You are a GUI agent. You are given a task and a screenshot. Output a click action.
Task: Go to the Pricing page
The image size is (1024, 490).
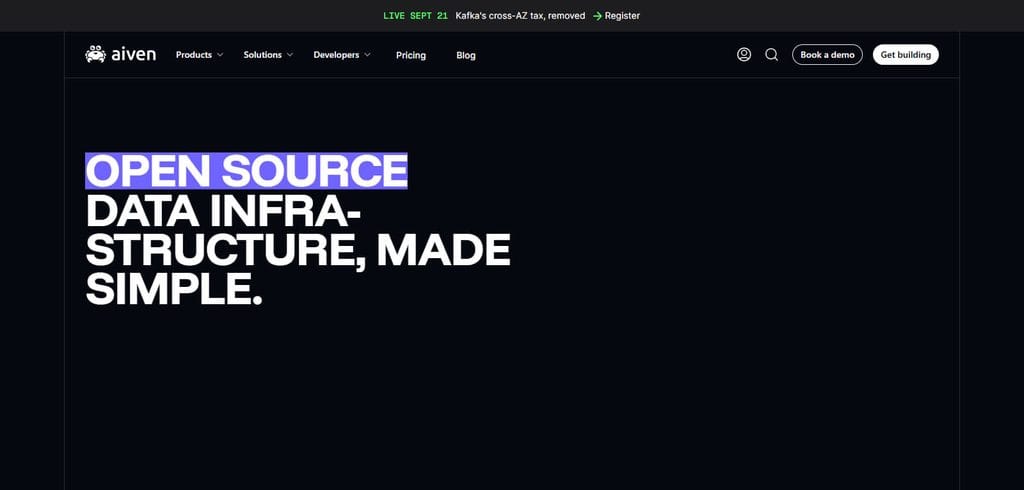point(411,56)
